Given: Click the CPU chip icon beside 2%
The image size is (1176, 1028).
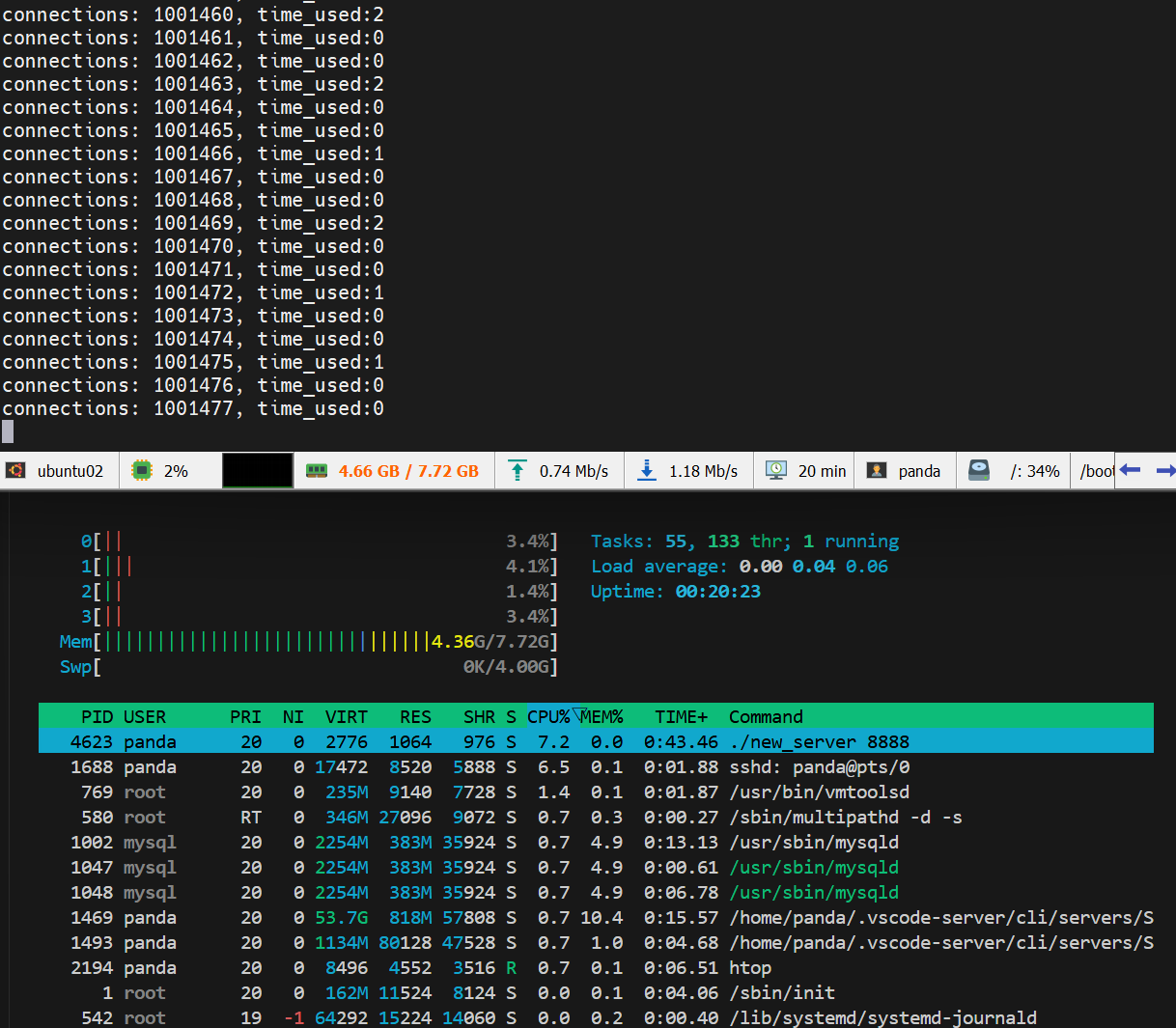Looking at the screenshot, I should pos(142,470).
